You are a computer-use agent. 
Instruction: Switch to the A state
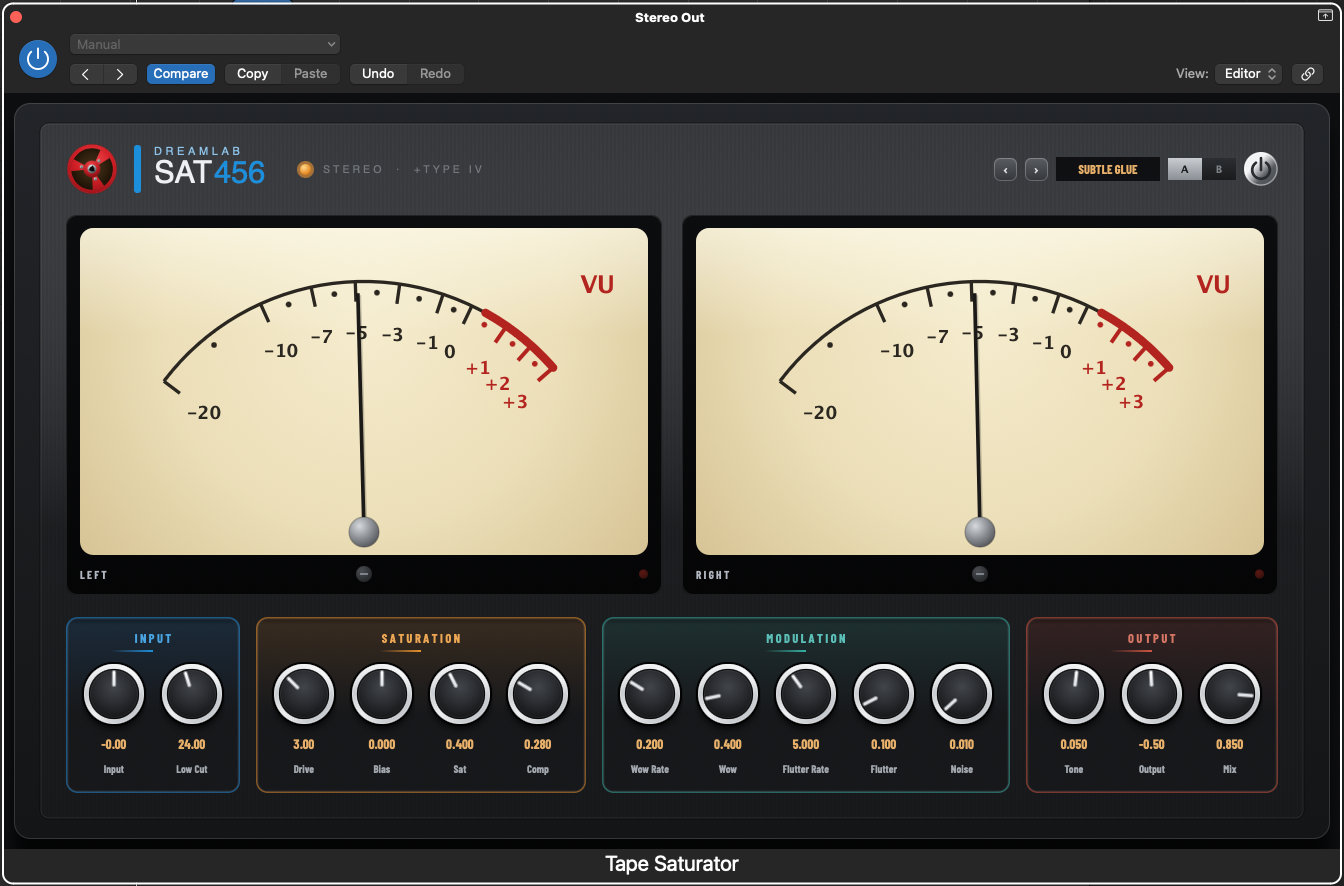1185,170
